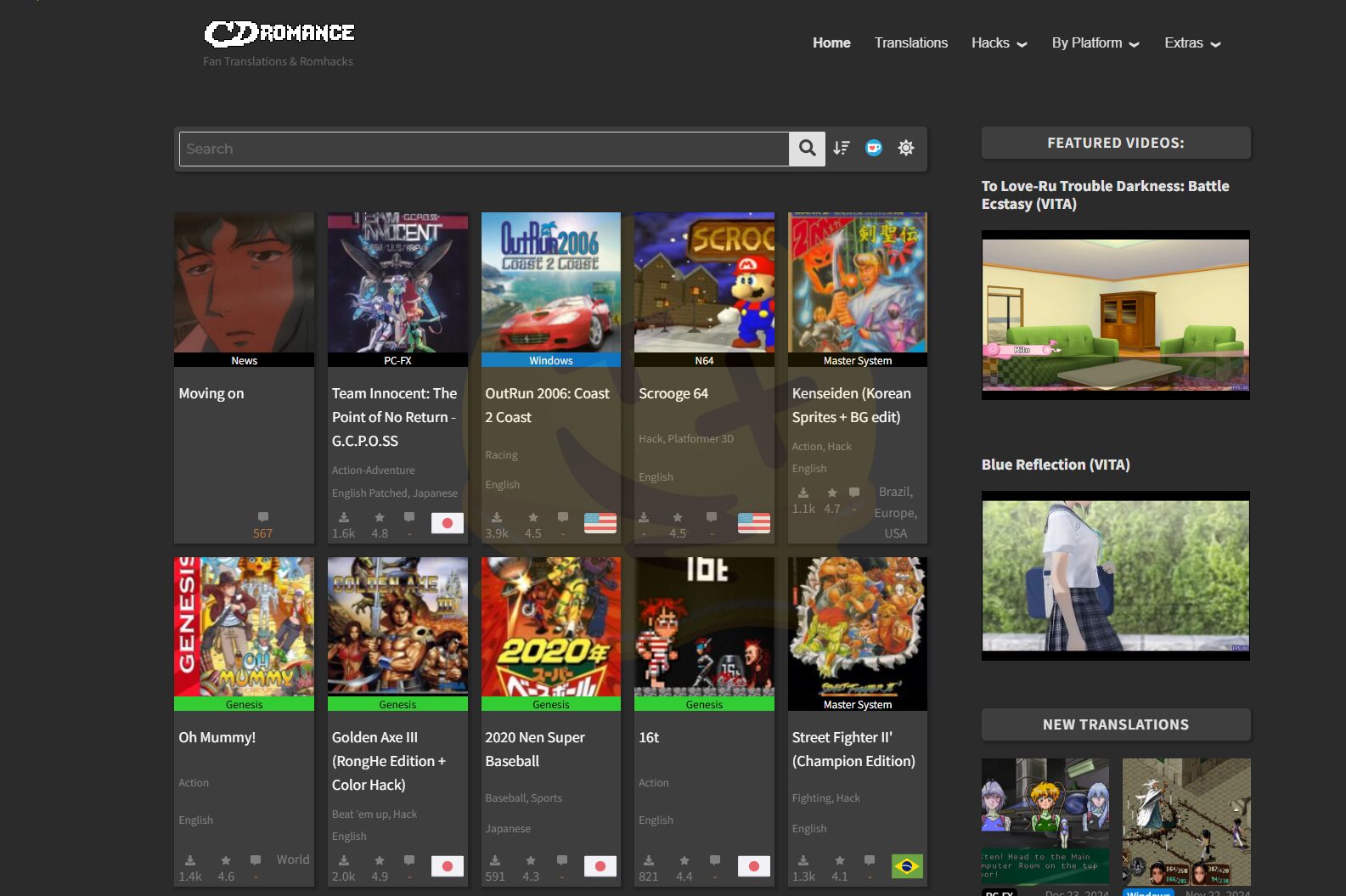
Task: Click Japan flag on Team Innocent card
Action: 448,523
